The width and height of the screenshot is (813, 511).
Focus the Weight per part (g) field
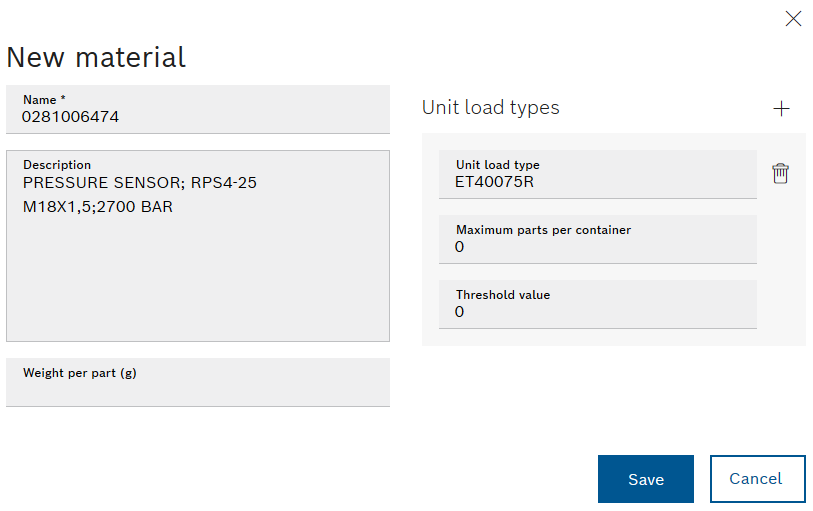[198, 382]
